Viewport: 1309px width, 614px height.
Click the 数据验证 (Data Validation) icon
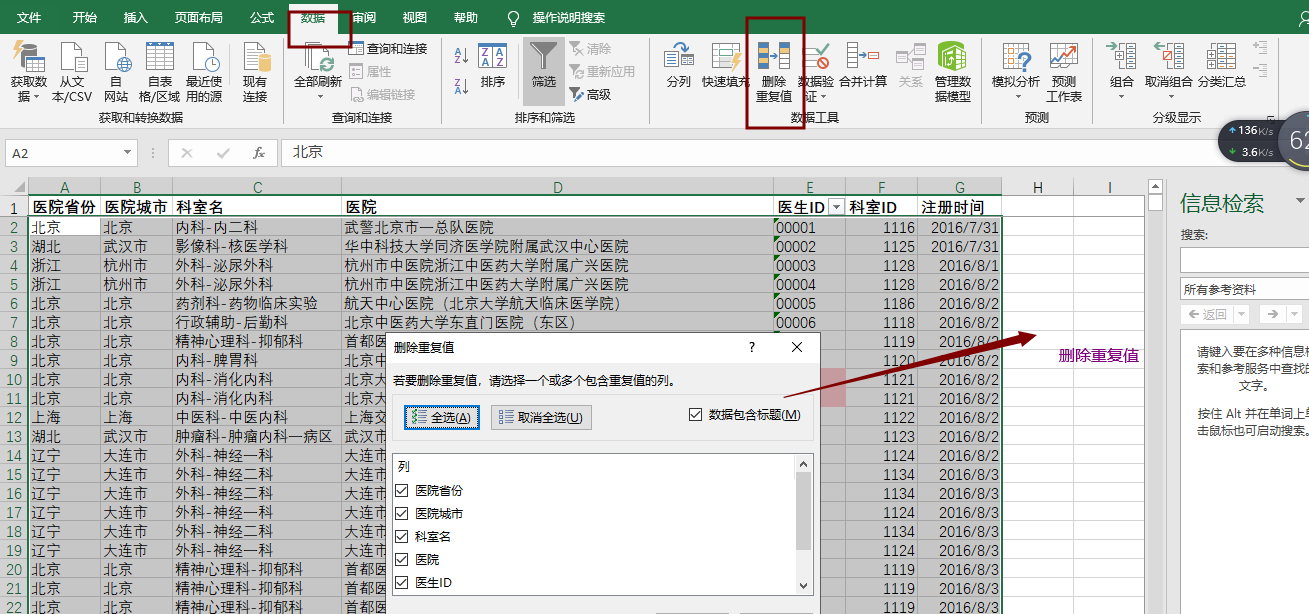816,57
